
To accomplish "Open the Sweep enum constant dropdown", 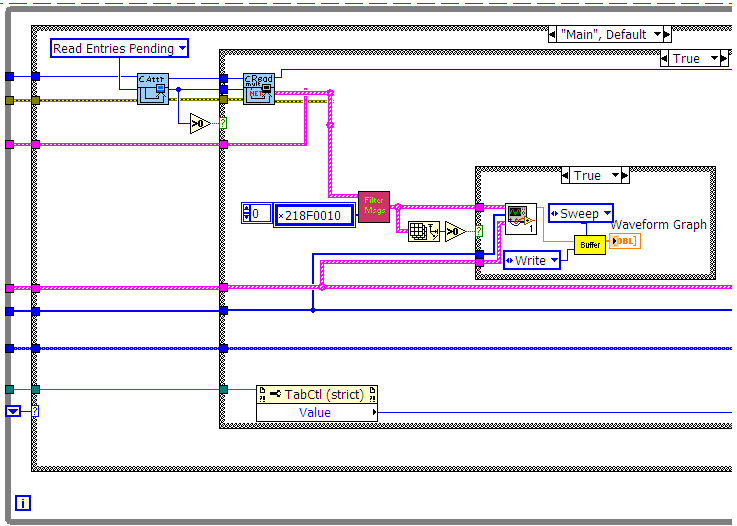I will click(x=607, y=213).
